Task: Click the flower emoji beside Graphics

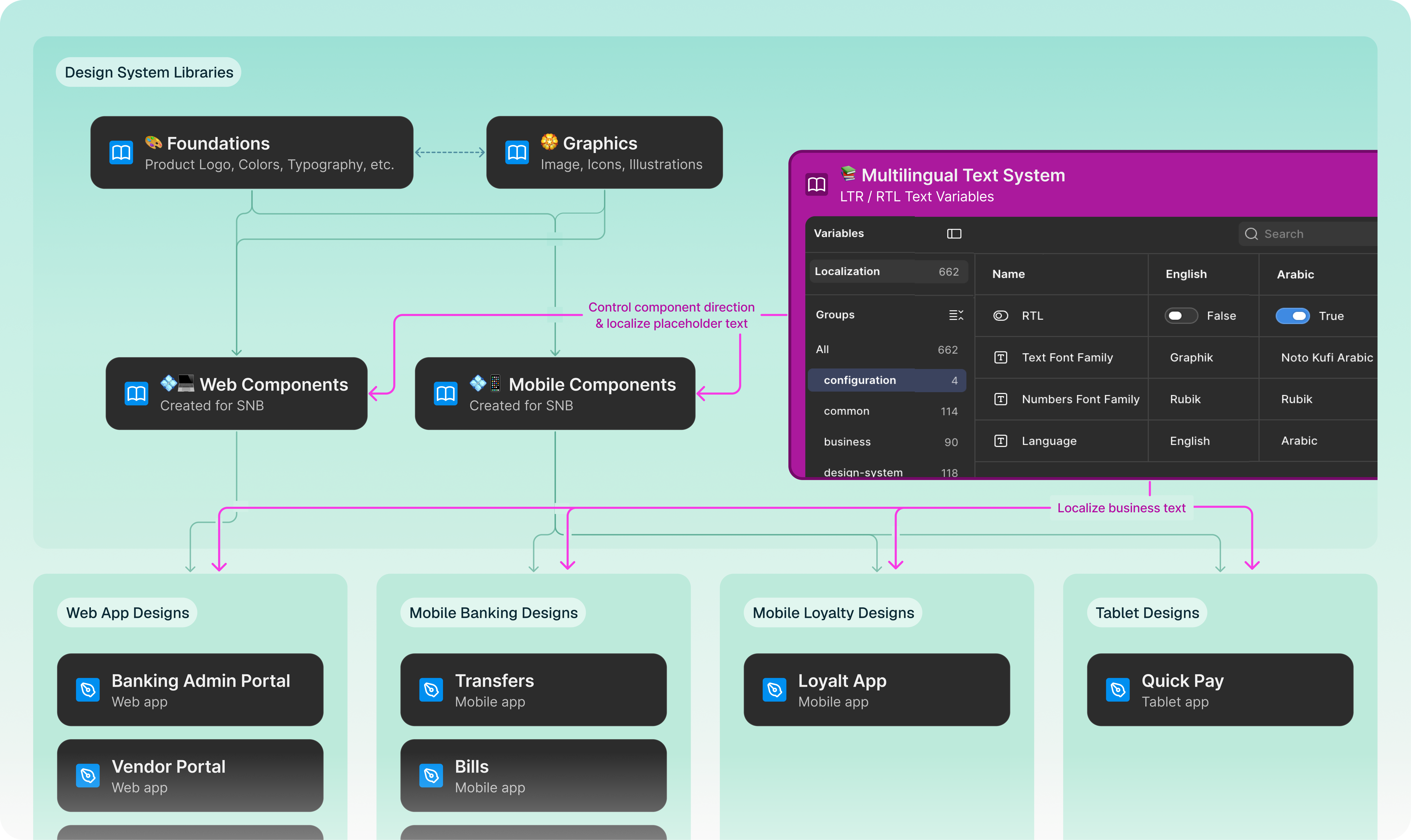Action: (549, 142)
